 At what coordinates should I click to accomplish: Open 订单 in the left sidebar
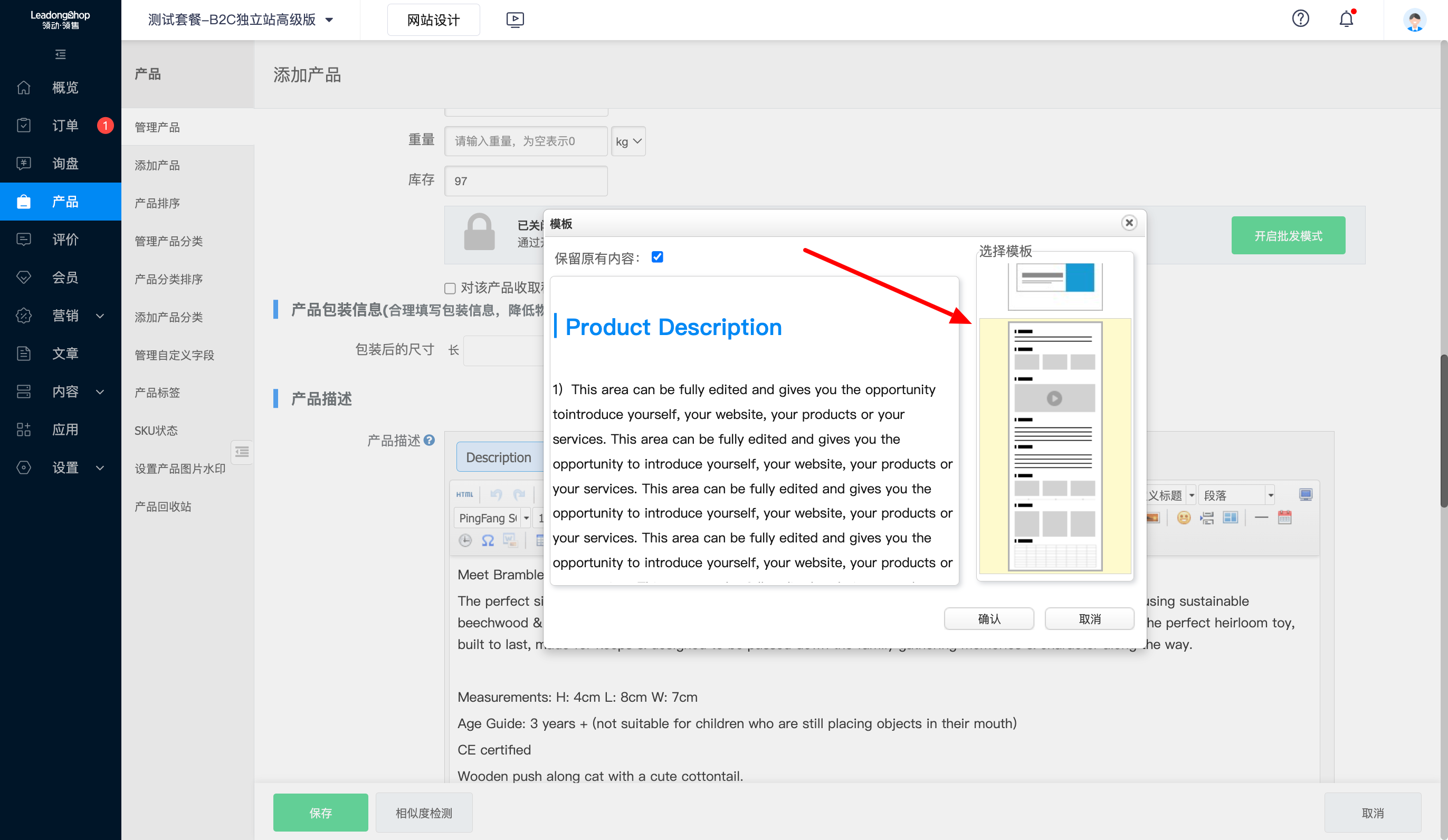click(x=65, y=125)
